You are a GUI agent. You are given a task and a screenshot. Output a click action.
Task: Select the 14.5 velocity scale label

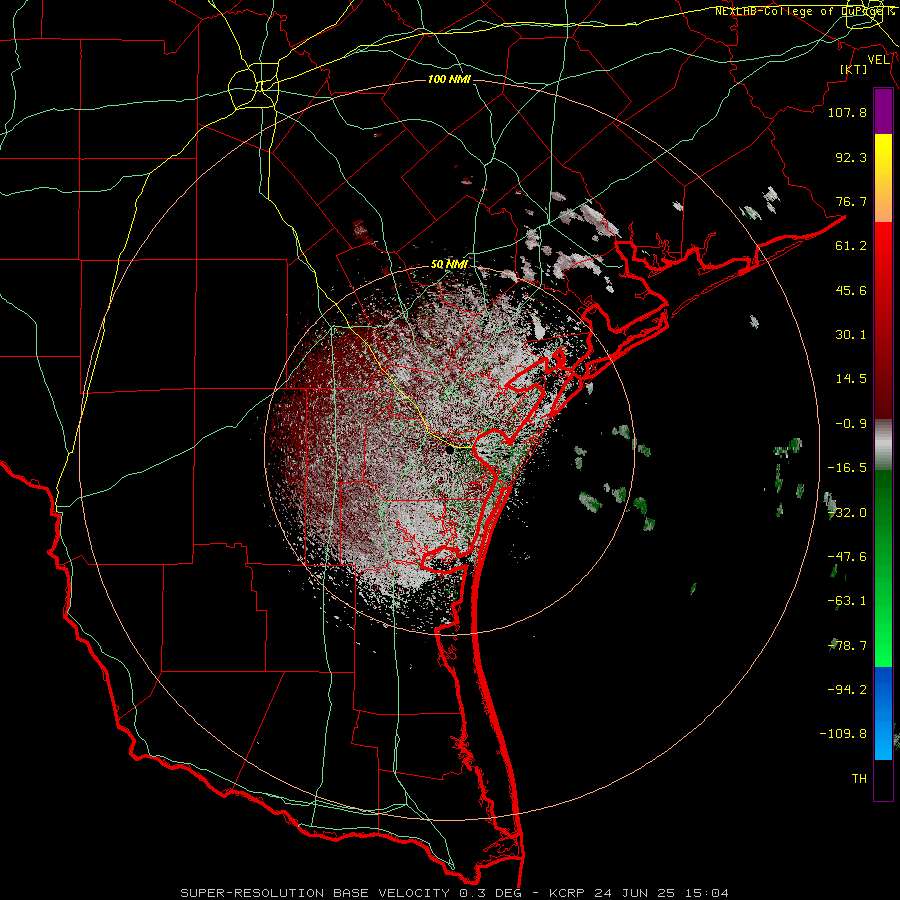pos(851,379)
